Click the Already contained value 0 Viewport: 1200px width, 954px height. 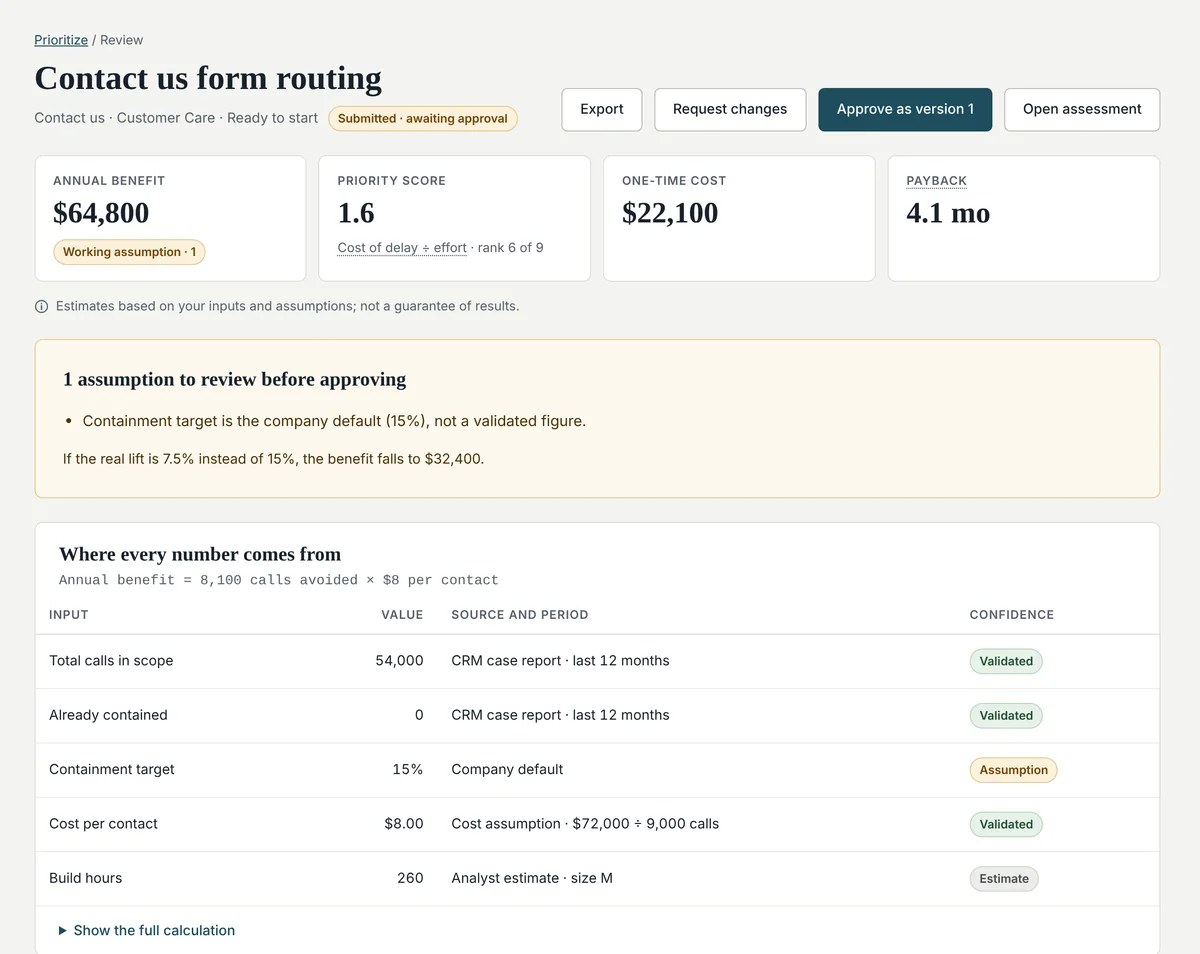pyautogui.click(x=419, y=715)
